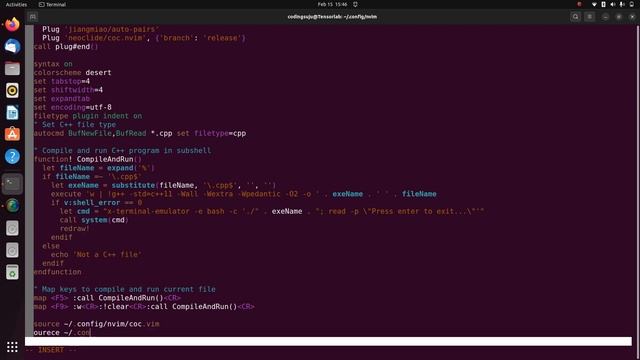Open the Trash from the dock

[x=12, y=272]
